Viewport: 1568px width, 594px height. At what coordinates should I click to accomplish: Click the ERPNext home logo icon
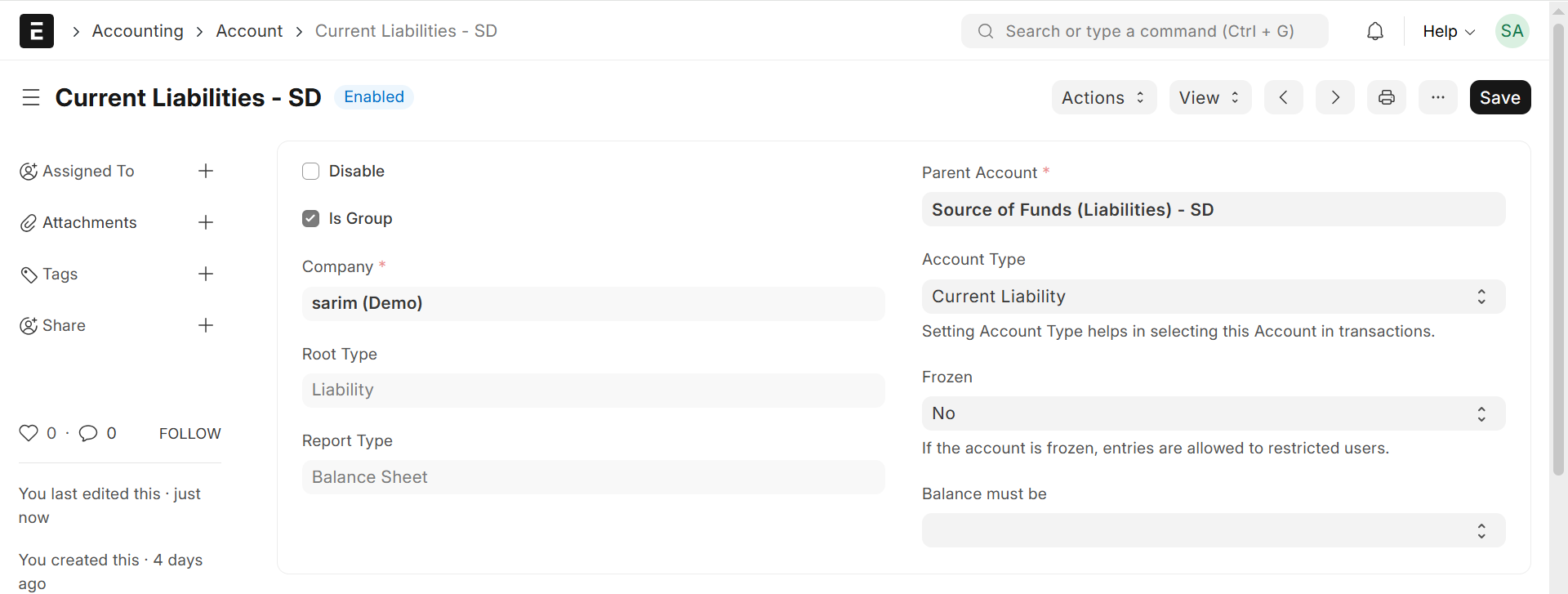point(37,31)
